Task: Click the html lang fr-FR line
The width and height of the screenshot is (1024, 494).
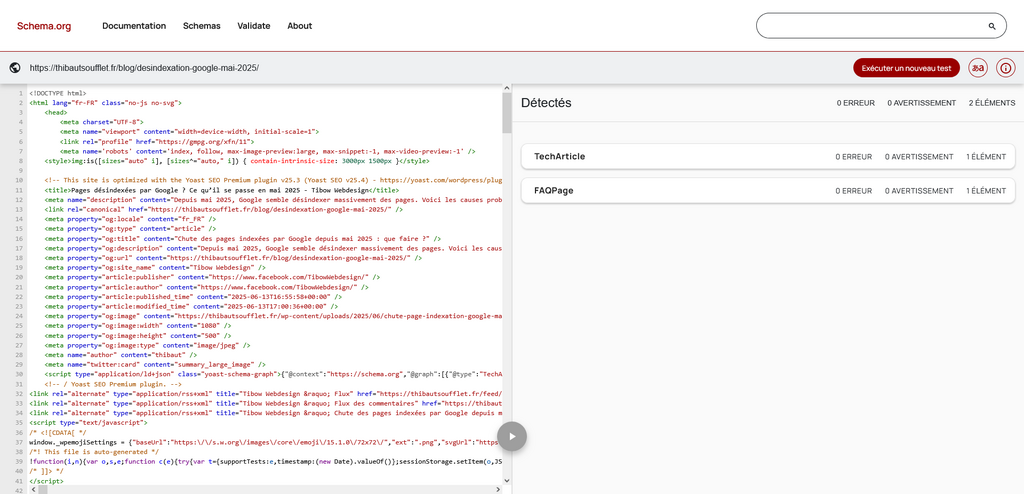Action: [105, 103]
